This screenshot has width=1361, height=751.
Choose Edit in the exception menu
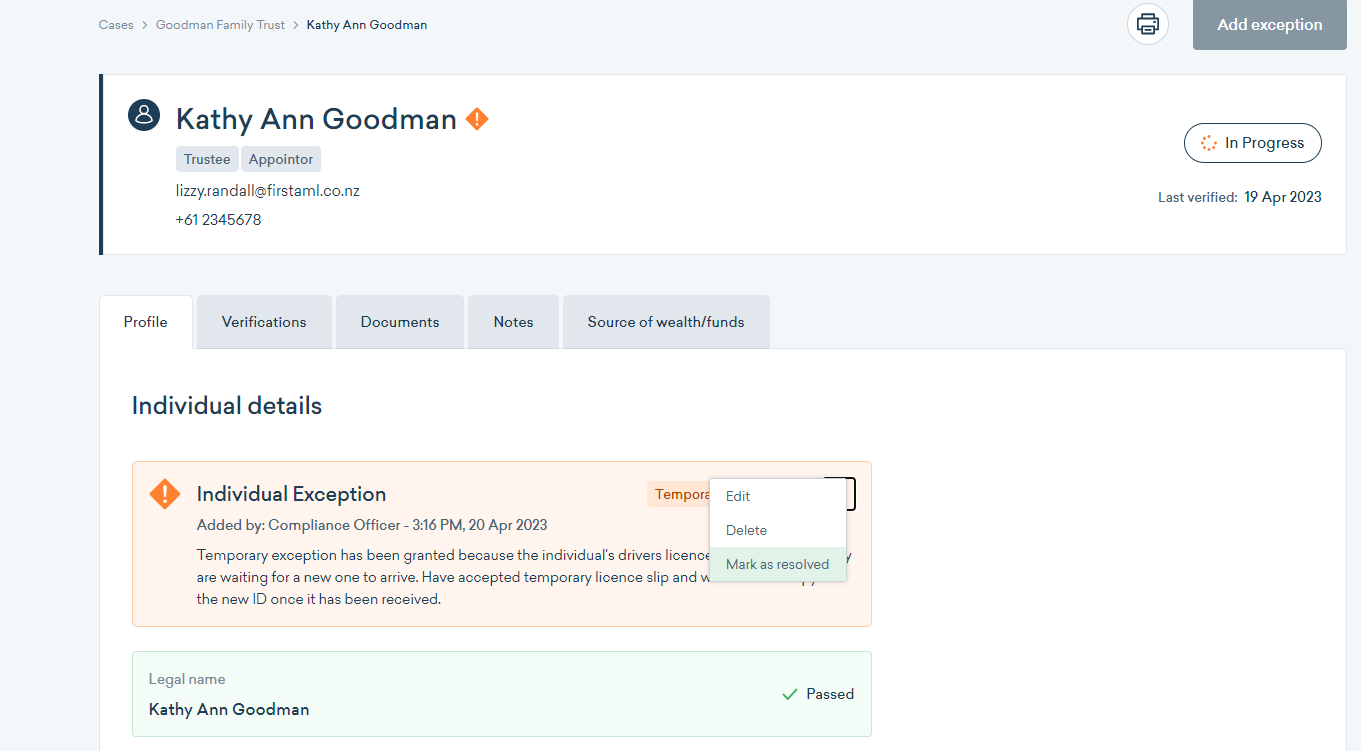[778, 496]
